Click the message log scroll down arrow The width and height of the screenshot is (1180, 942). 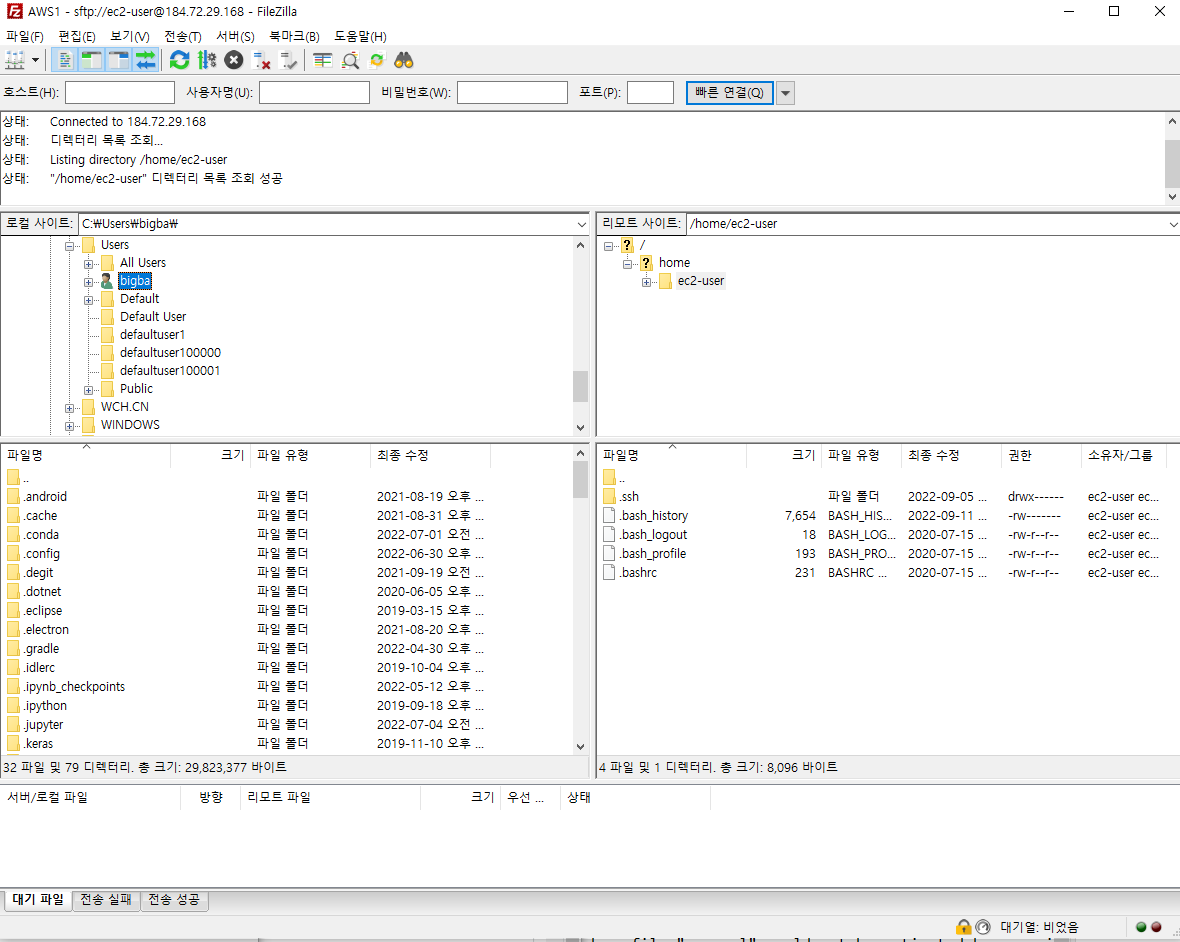[x=1172, y=196]
